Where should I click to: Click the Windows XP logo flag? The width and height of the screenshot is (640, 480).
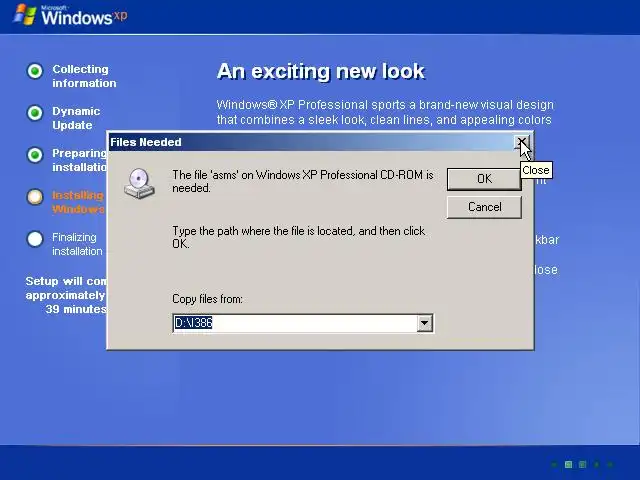pos(24,14)
